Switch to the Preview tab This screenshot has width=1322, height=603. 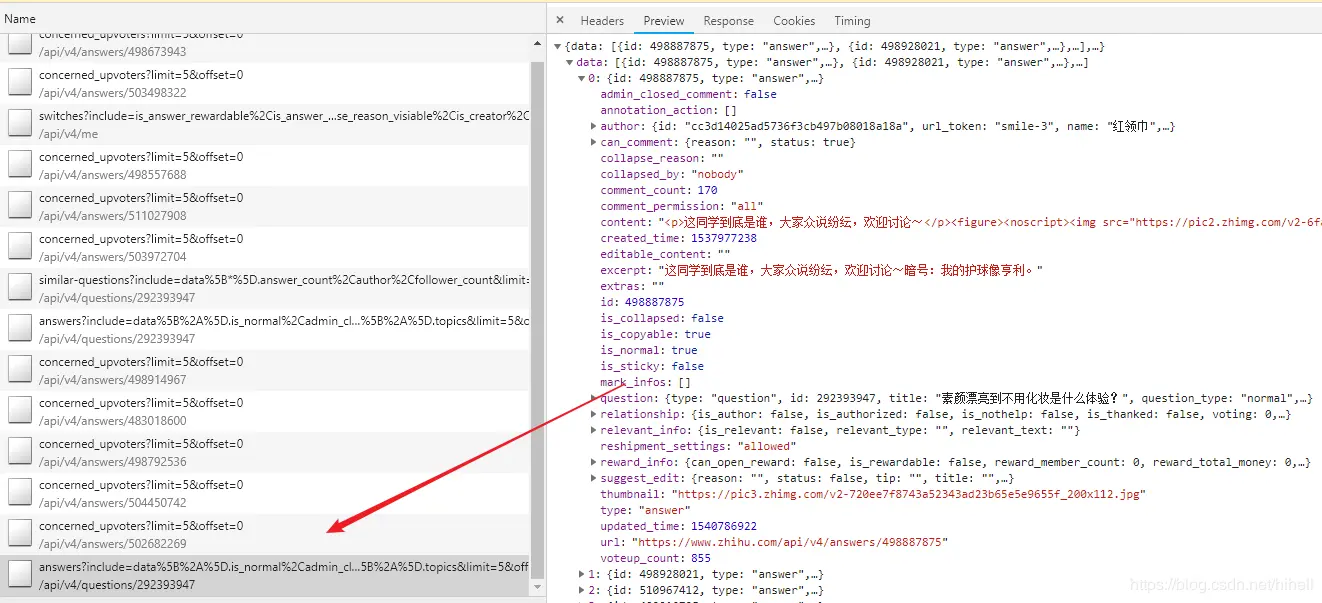[x=664, y=20]
